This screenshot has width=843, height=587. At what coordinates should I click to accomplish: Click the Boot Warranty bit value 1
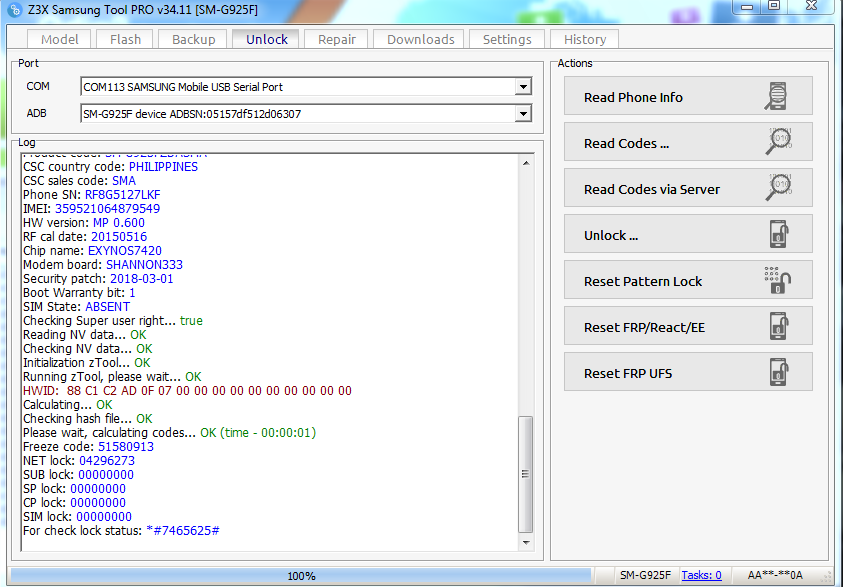tap(132, 292)
